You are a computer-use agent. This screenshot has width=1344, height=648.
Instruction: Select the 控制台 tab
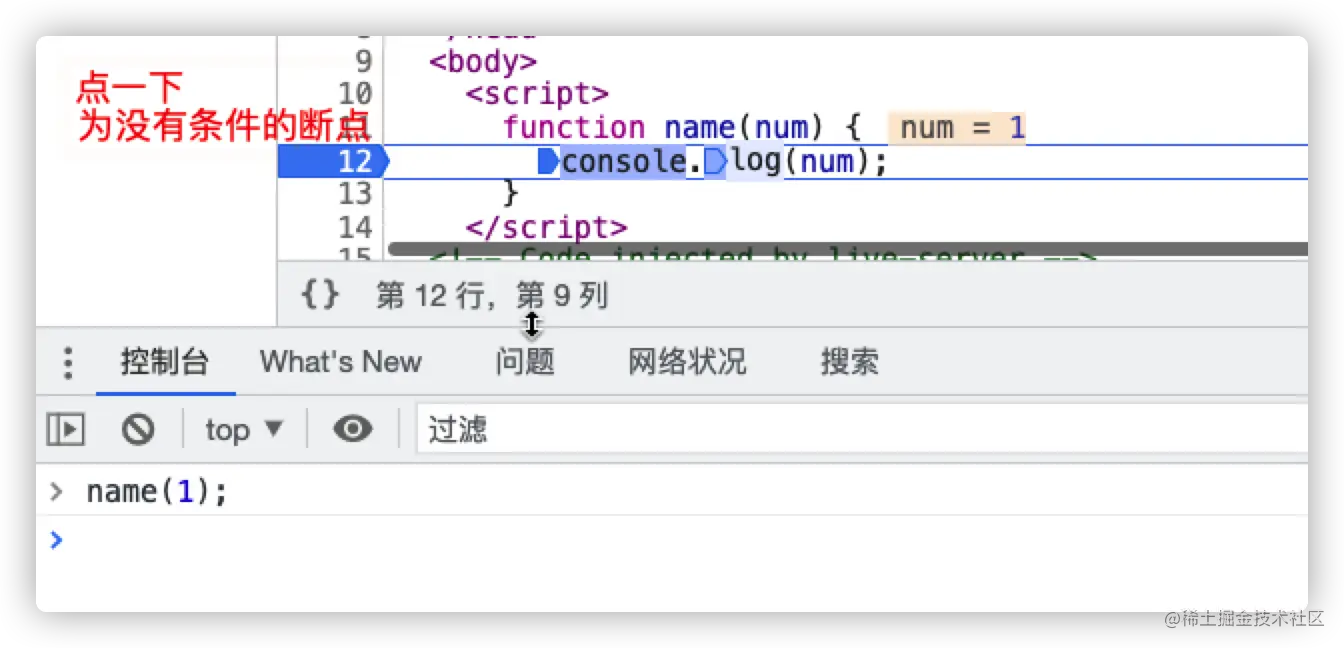click(165, 362)
